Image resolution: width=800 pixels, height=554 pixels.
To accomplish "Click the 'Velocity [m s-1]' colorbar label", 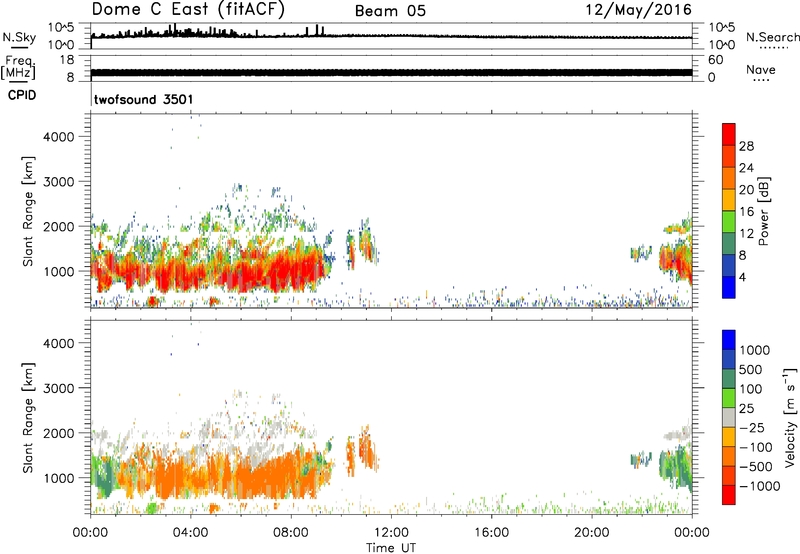I will (790, 417).
